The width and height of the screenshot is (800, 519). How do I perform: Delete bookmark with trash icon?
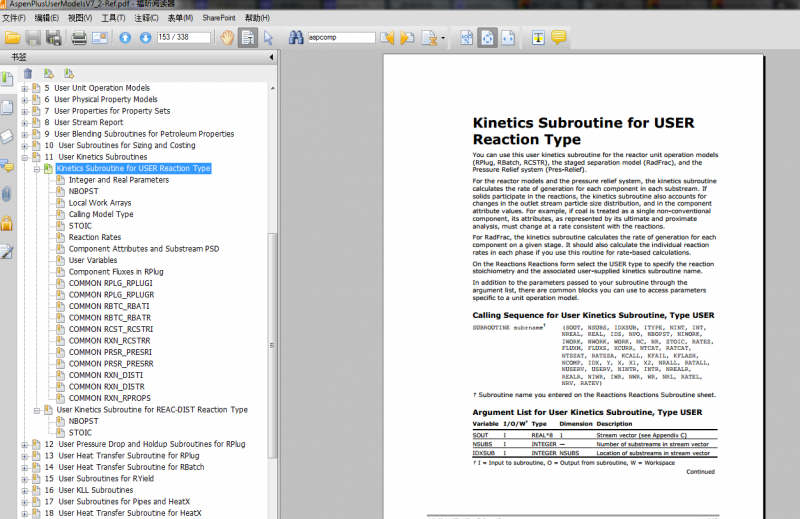[x=28, y=74]
